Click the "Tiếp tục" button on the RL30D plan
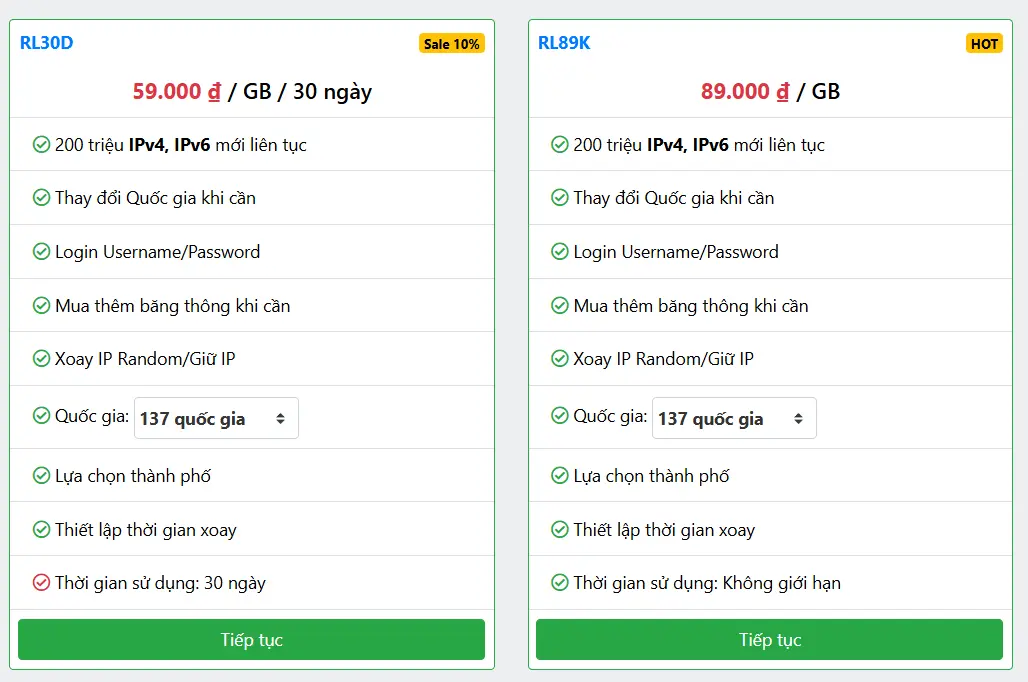Viewport: 1028px width, 682px height. tap(251, 639)
